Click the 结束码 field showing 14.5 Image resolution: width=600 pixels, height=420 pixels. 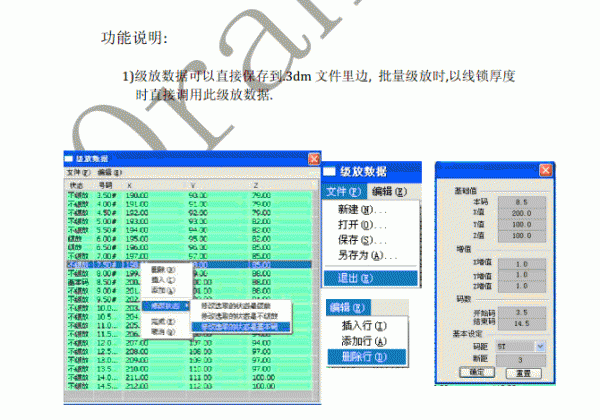522,324
